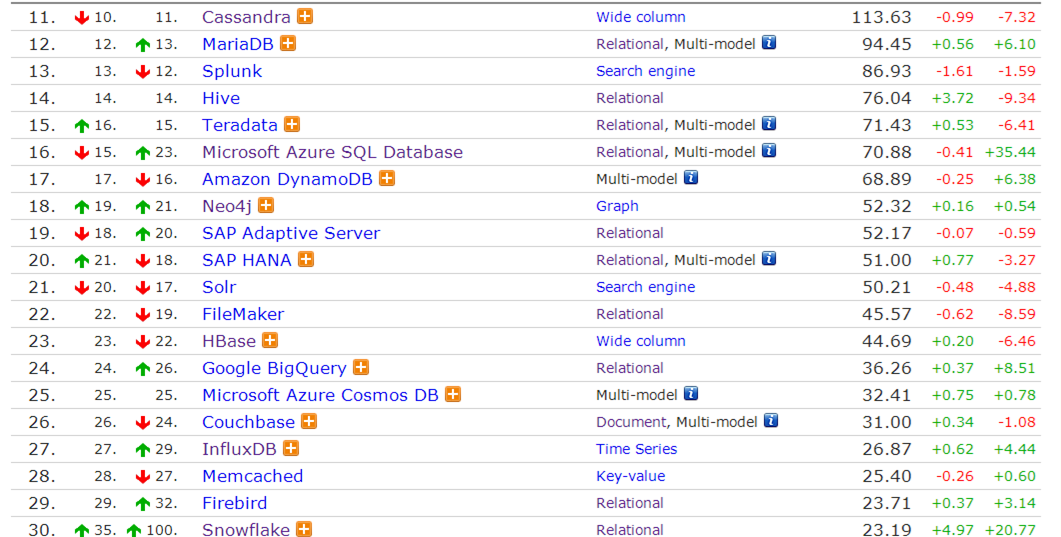Select the FileMaker yearly change -8.59
Viewport: 1061px width, 537px height.
(x=1017, y=314)
